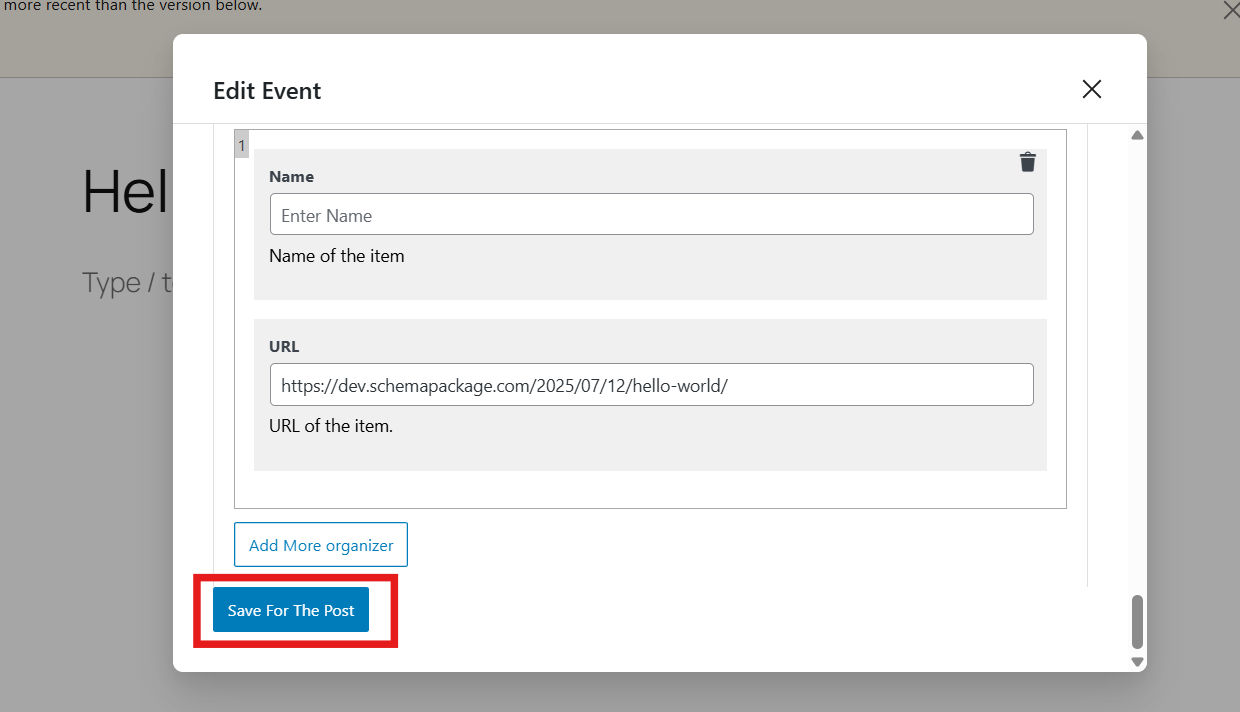Viewport: 1240px width, 712px height.
Task: Click the organizer row number 1 badge
Action: click(x=242, y=145)
